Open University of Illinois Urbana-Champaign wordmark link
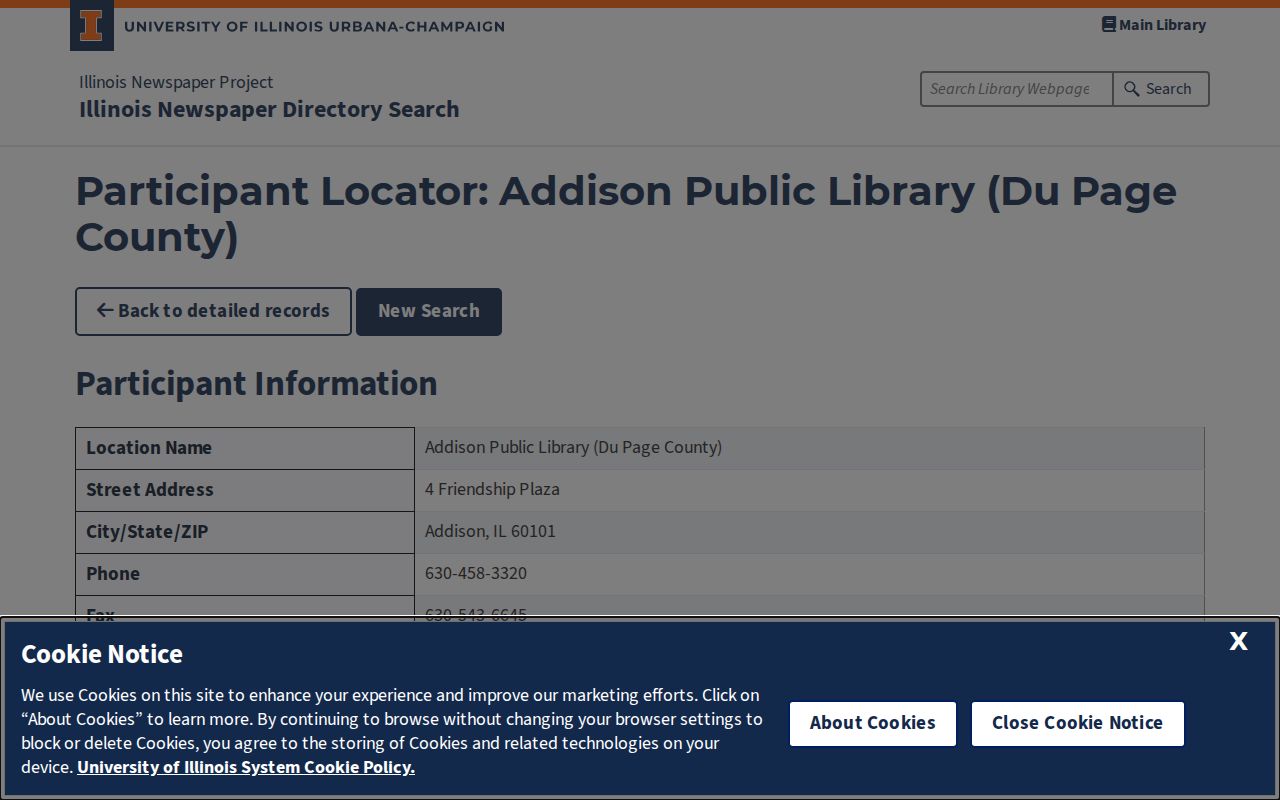 [x=314, y=26]
